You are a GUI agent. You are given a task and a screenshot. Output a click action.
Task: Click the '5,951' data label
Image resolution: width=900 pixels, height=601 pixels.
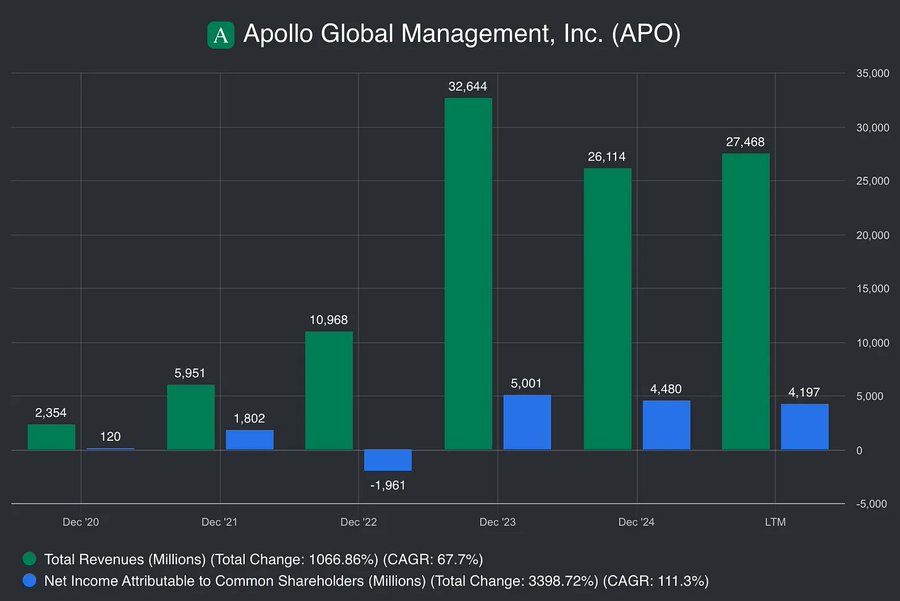click(x=189, y=373)
